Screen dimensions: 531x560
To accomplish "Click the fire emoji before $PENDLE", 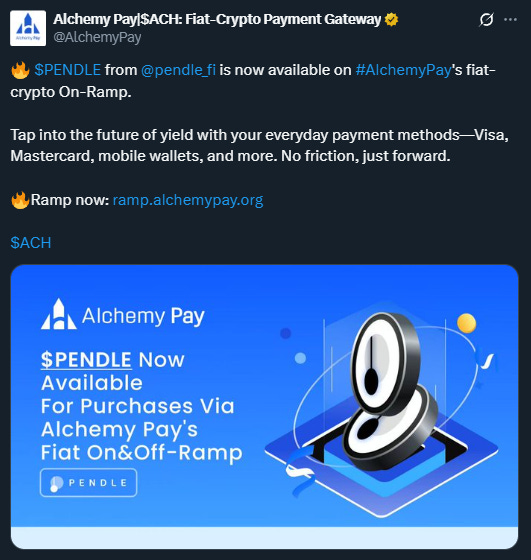I will [20, 70].
